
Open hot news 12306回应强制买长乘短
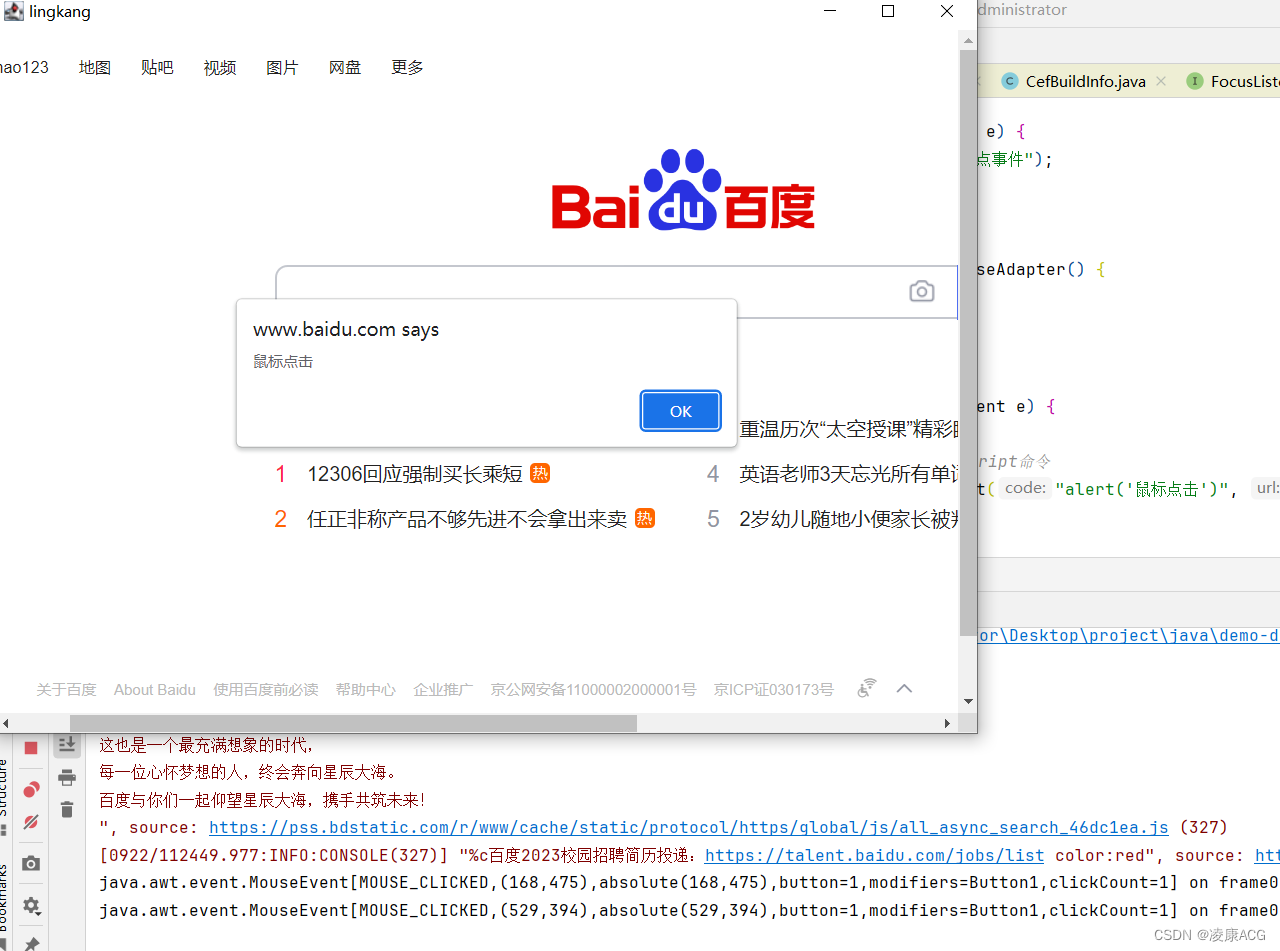(415, 474)
